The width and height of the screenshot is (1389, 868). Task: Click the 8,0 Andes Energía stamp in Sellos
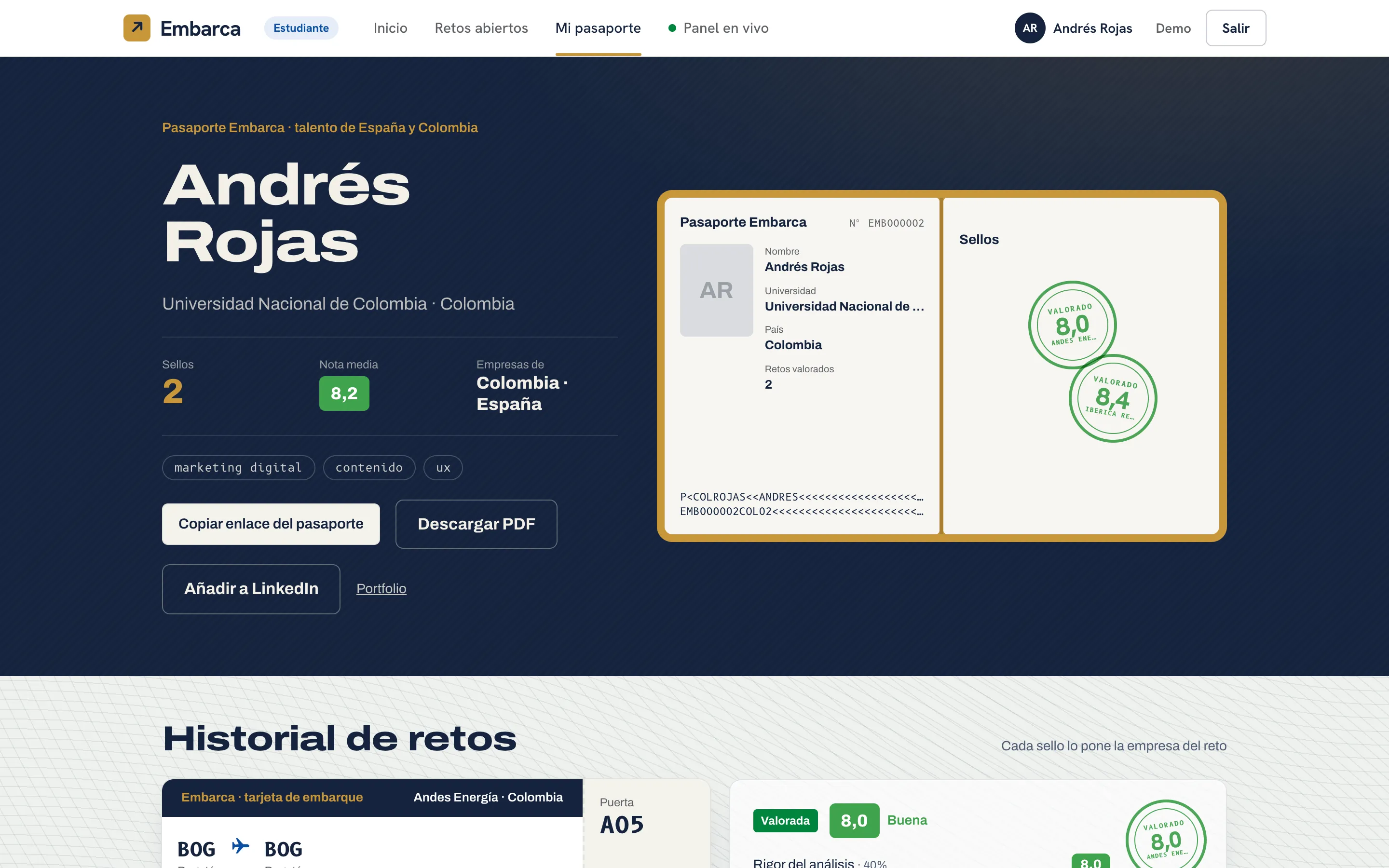(1072, 325)
